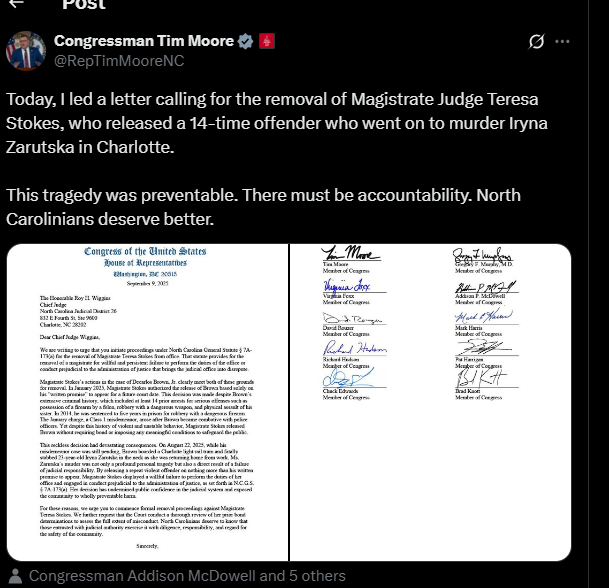Viewport: 609px width, 588px height.
Task: Open the @RepTimMooreNC handle link
Action: pos(119,61)
